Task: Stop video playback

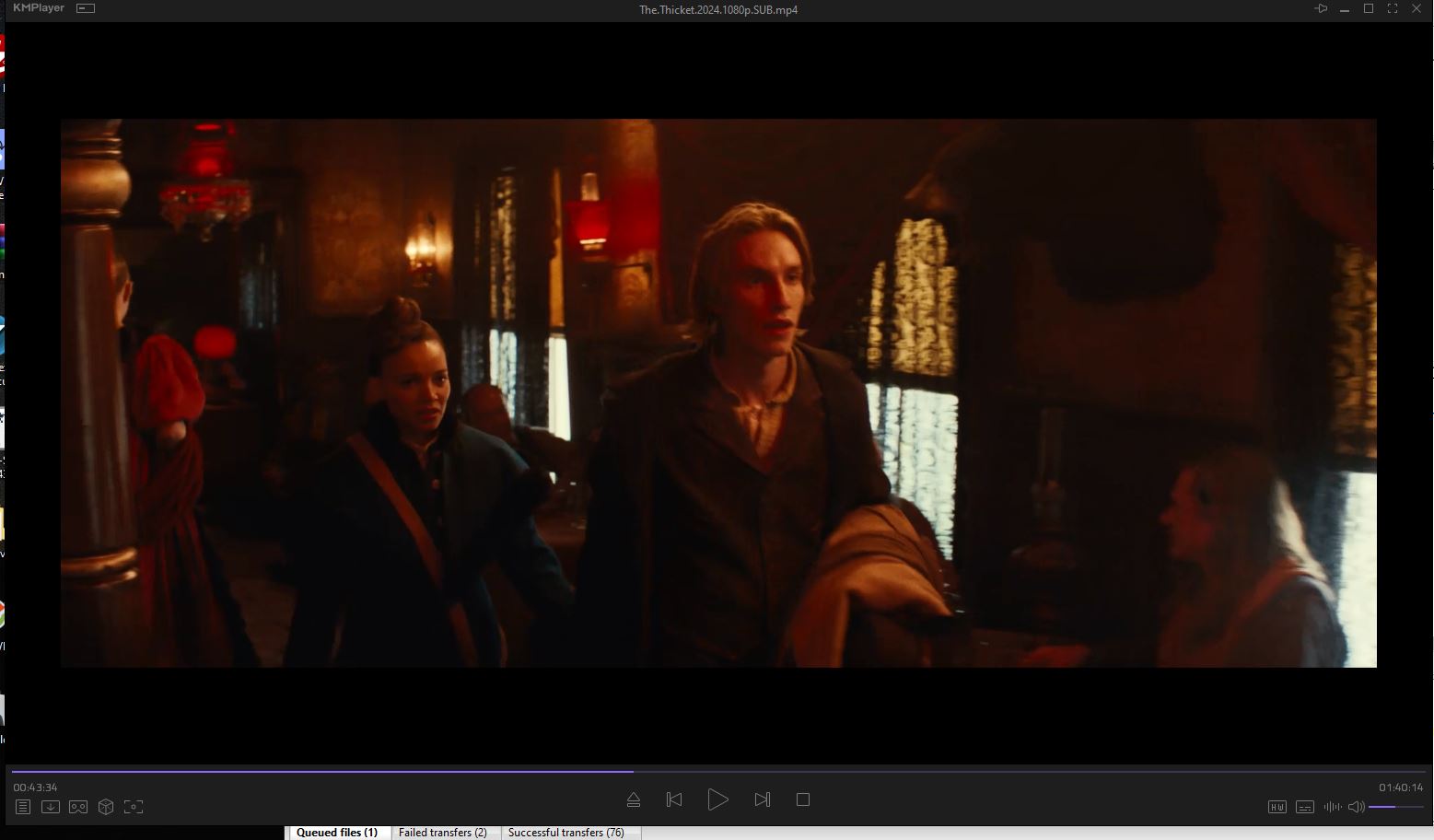Action: pyautogui.click(x=803, y=800)
